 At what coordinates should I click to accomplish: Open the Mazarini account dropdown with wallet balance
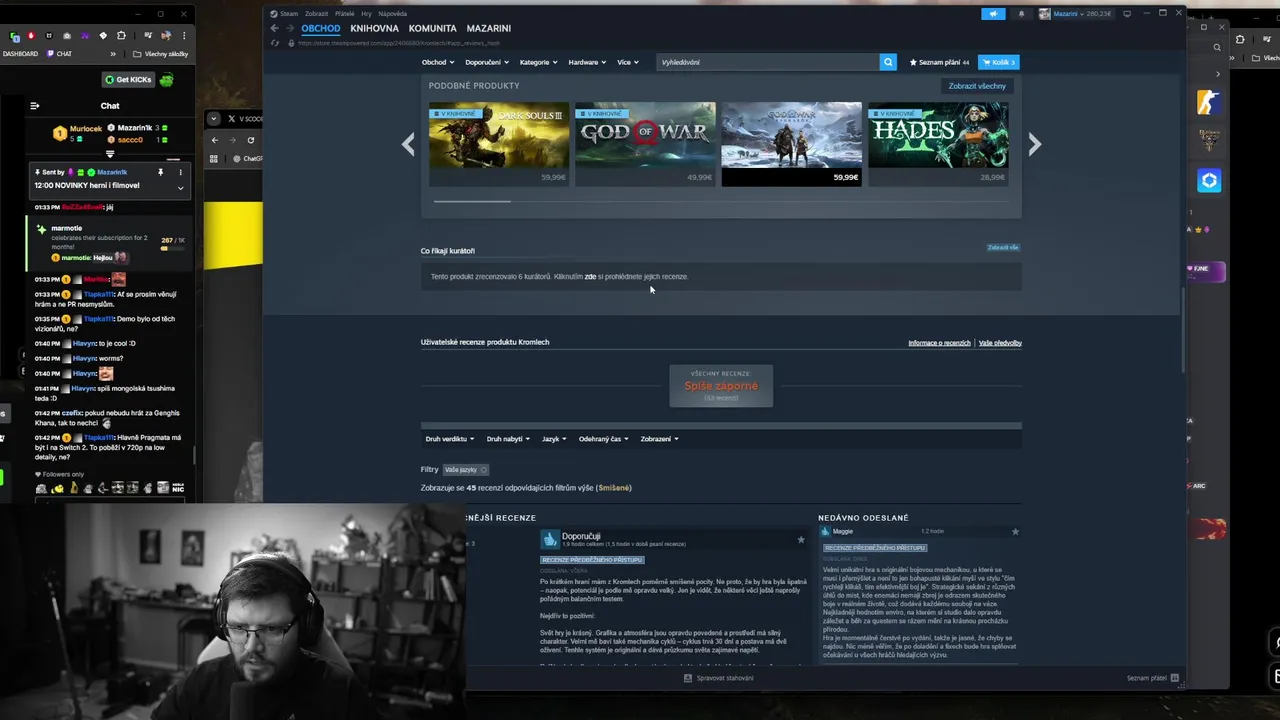1076,14
